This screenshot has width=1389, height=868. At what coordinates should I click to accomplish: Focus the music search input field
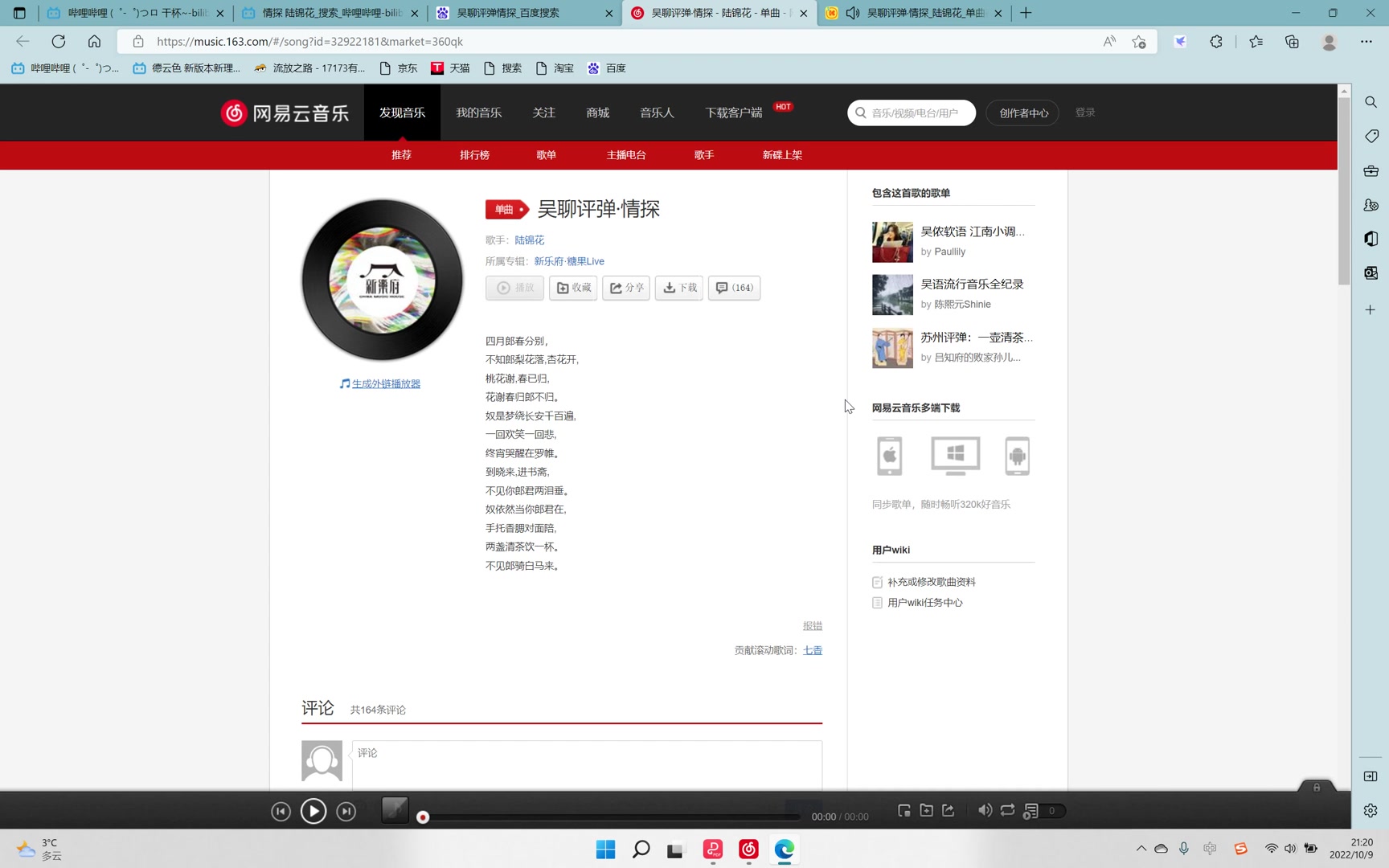(912, 113)
